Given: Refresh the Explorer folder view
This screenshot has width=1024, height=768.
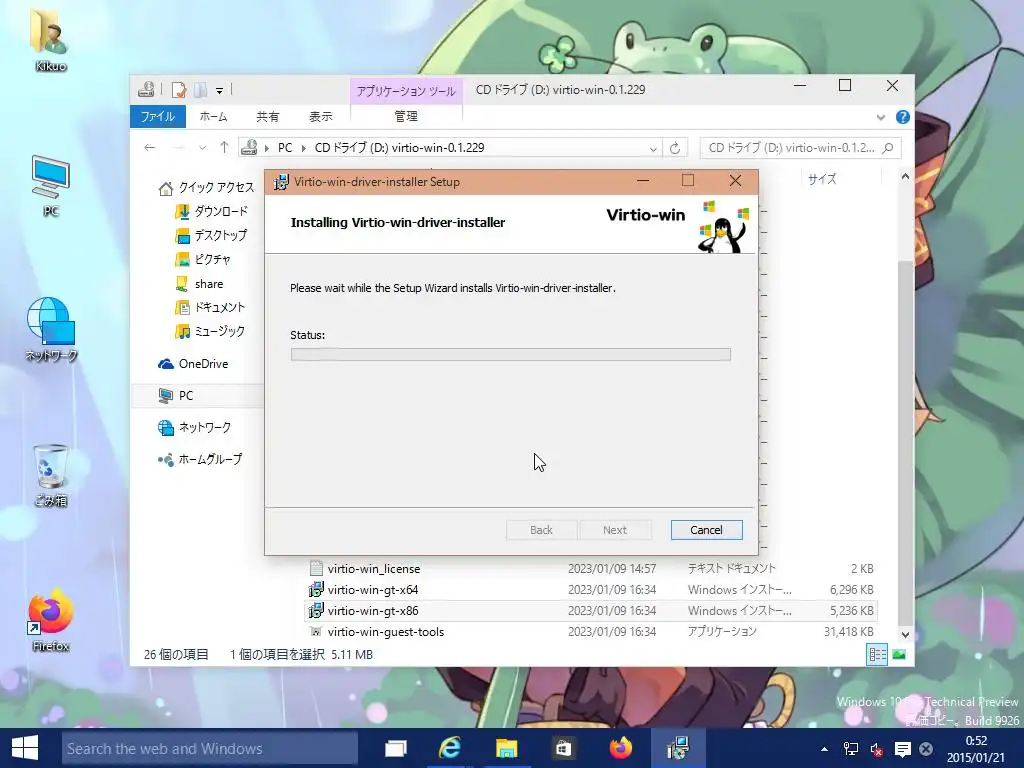Looking at the screenshot, I should [x=675, y=148].
